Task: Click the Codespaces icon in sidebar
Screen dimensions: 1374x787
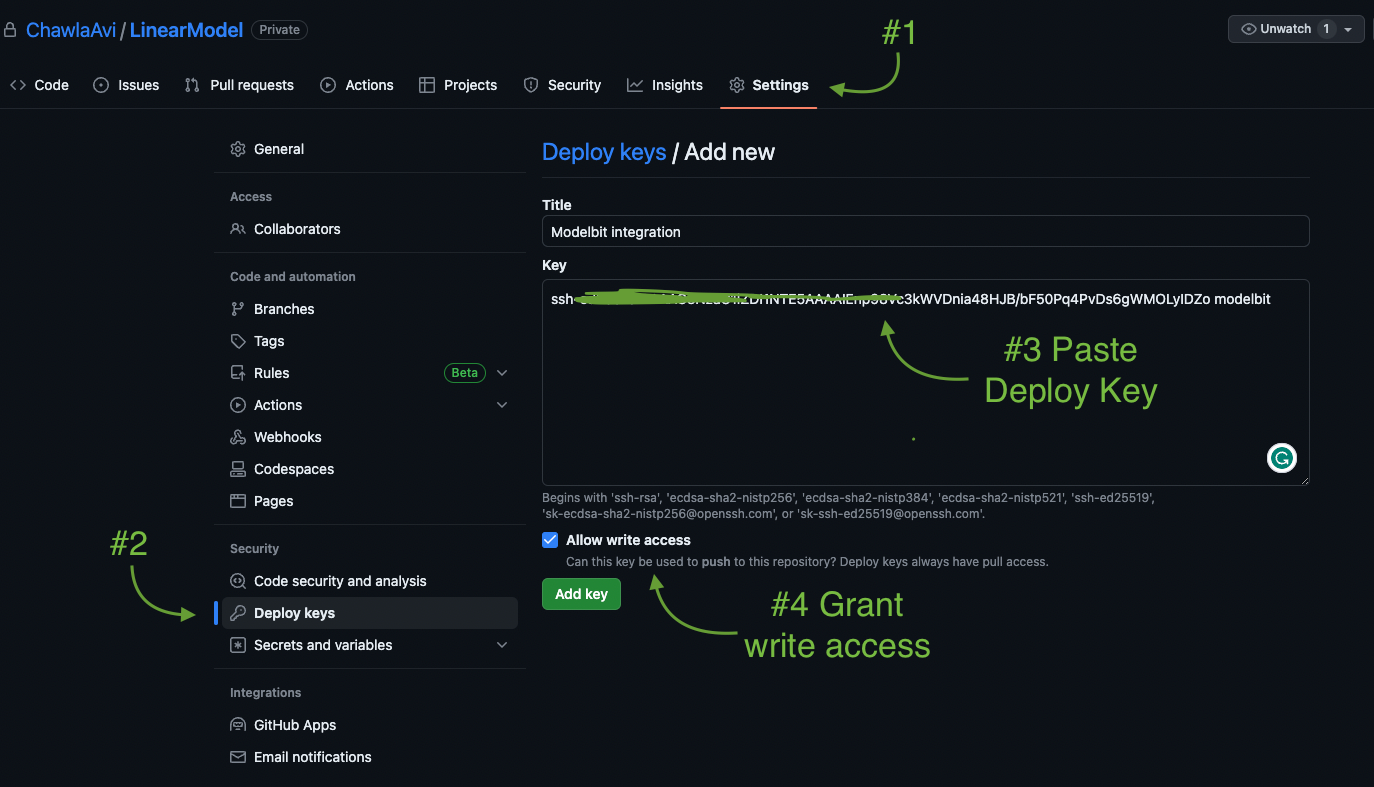Action: click(x=238, y=469)
